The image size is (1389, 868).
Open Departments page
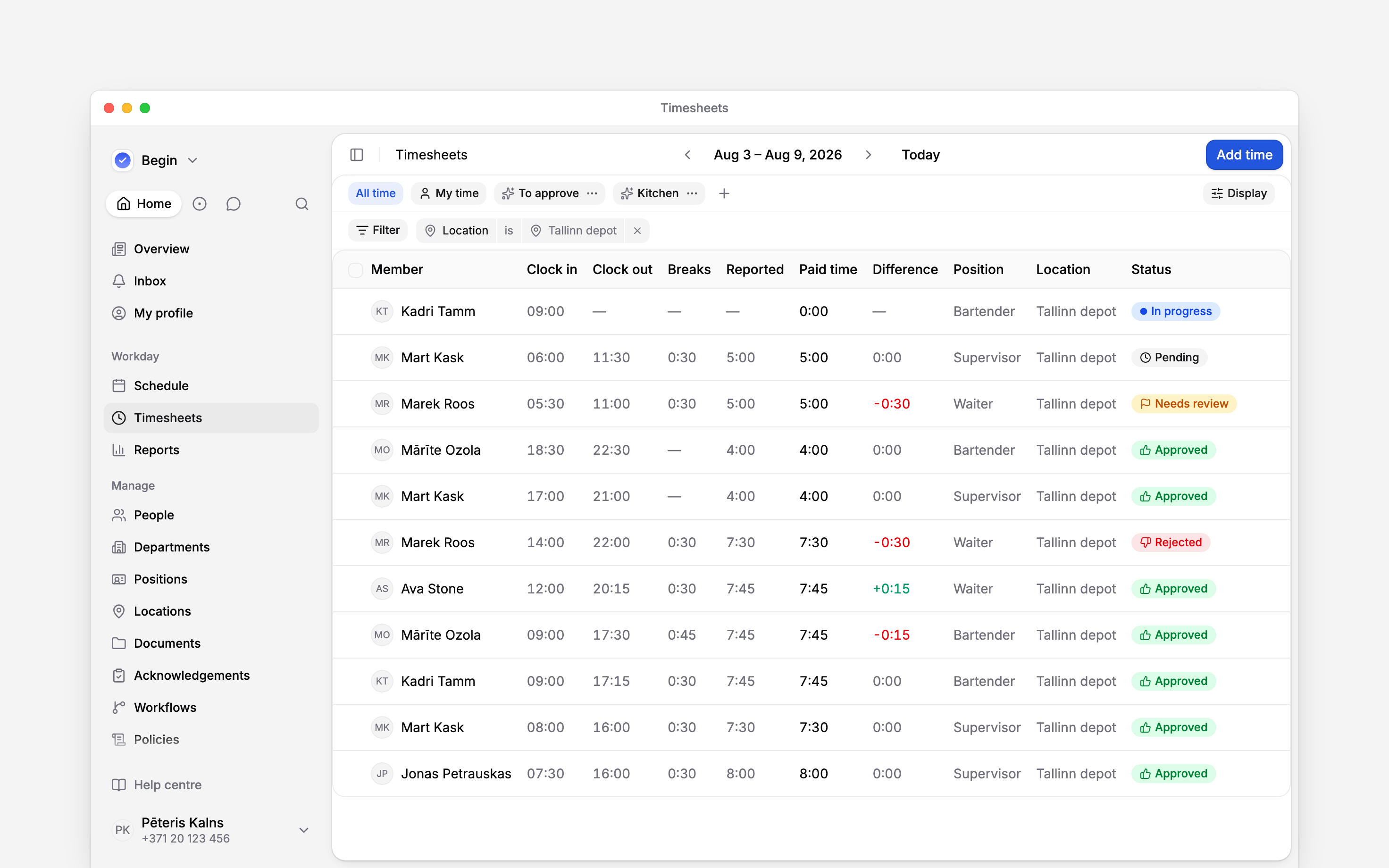click(x=210, y=547)
